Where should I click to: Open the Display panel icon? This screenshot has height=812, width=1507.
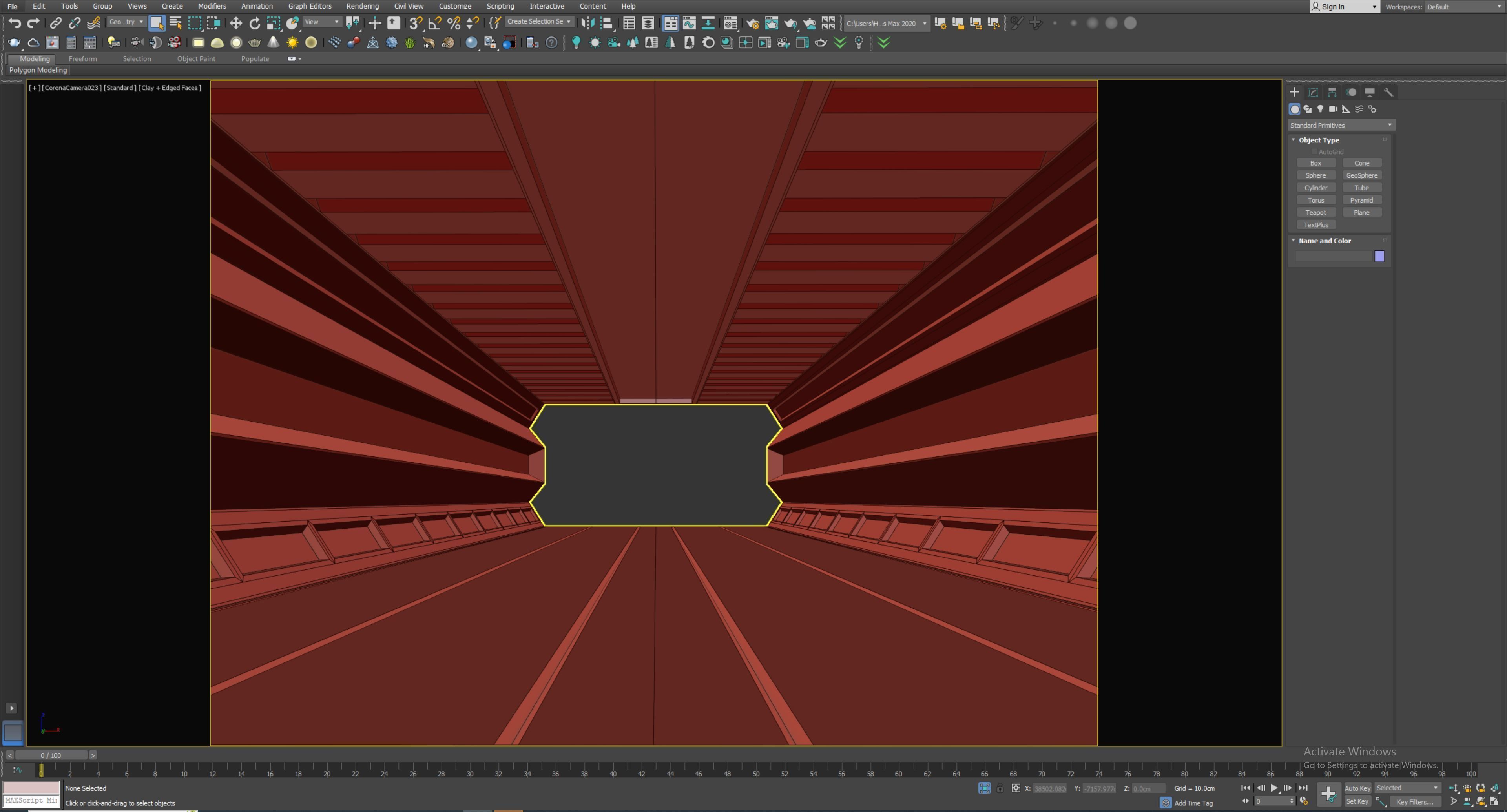pyautogui.click(x=1370, y=92)
